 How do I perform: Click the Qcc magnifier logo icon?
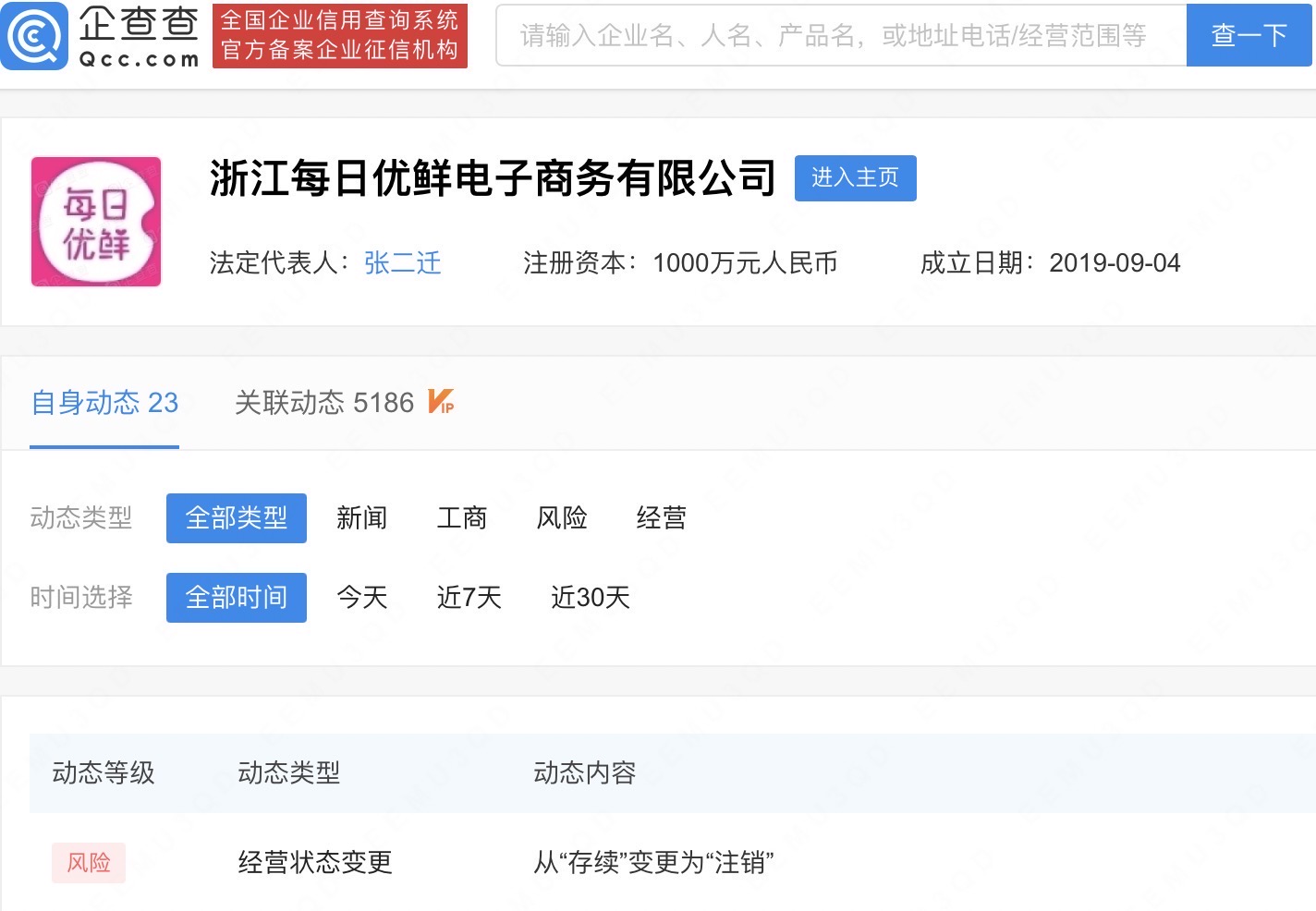pos(34,36)
